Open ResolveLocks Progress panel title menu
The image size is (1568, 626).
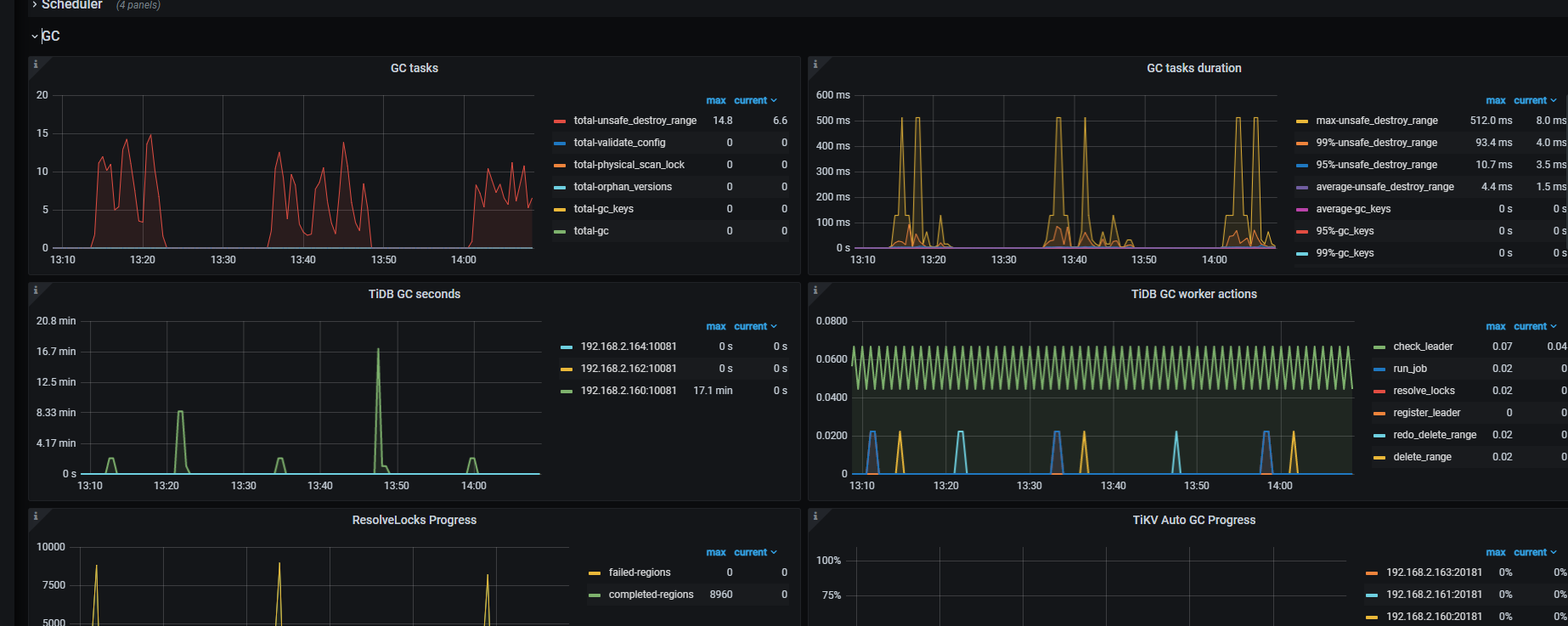click(x=414, y=520)
